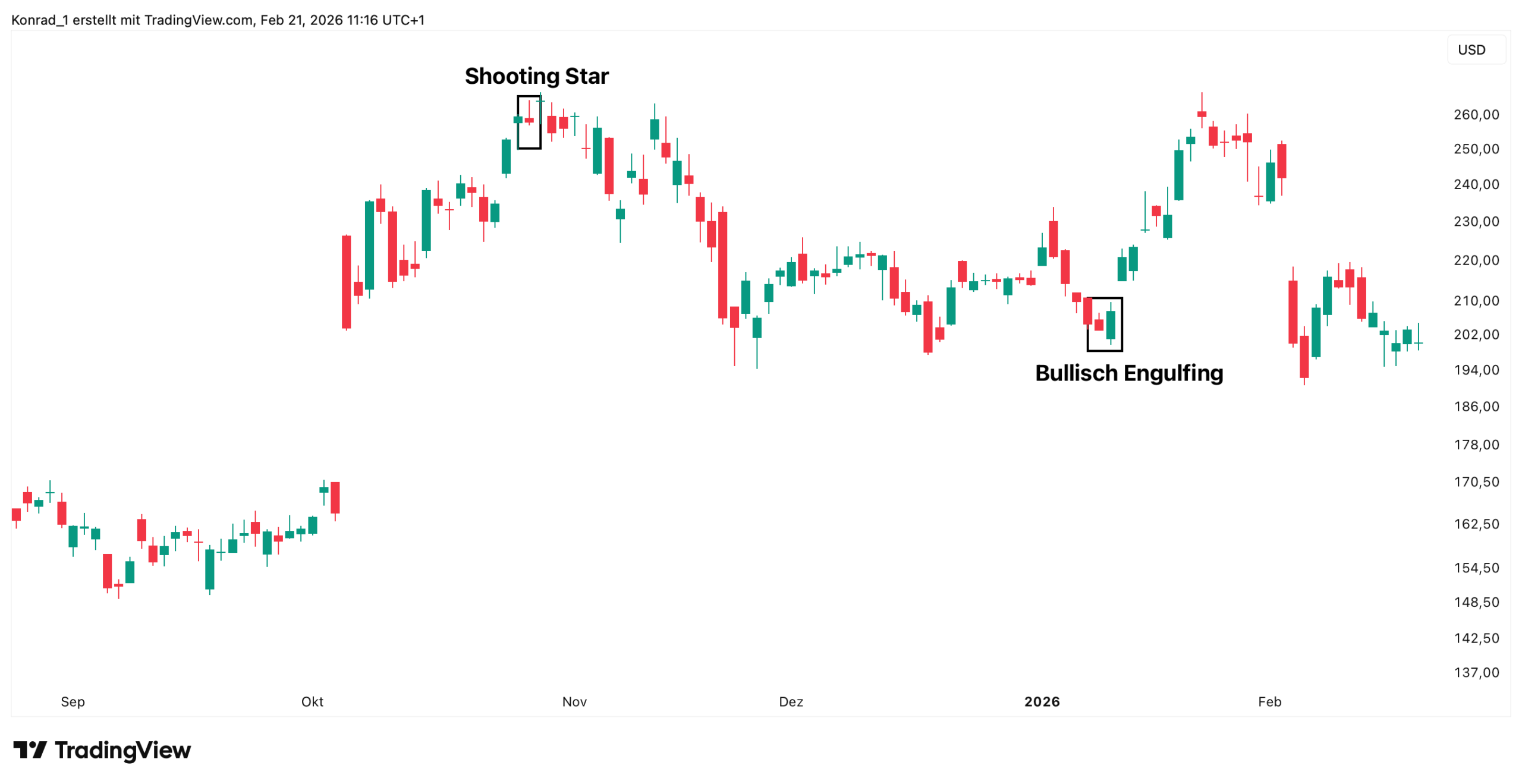Click the Feb label on time axis

click(1269, 701)
